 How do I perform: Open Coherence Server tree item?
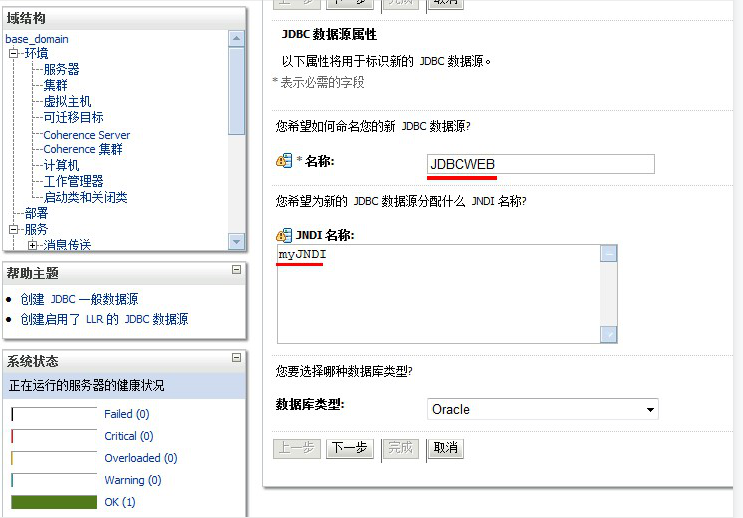point(87,135)
